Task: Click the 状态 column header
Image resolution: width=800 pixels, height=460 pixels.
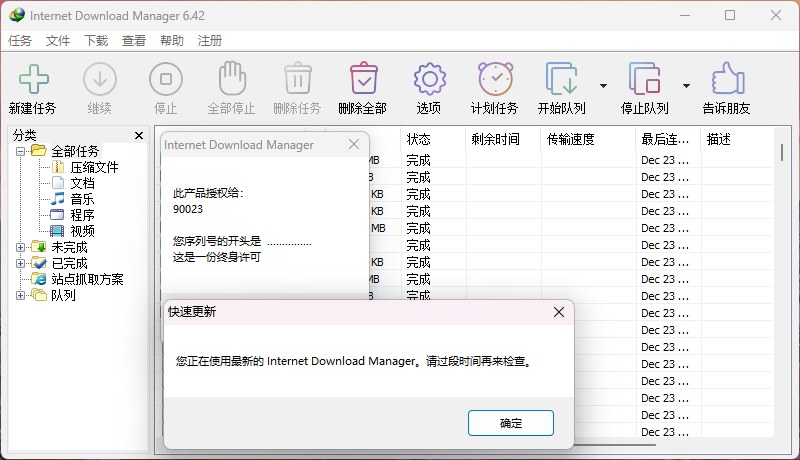Action: [419, 139]
